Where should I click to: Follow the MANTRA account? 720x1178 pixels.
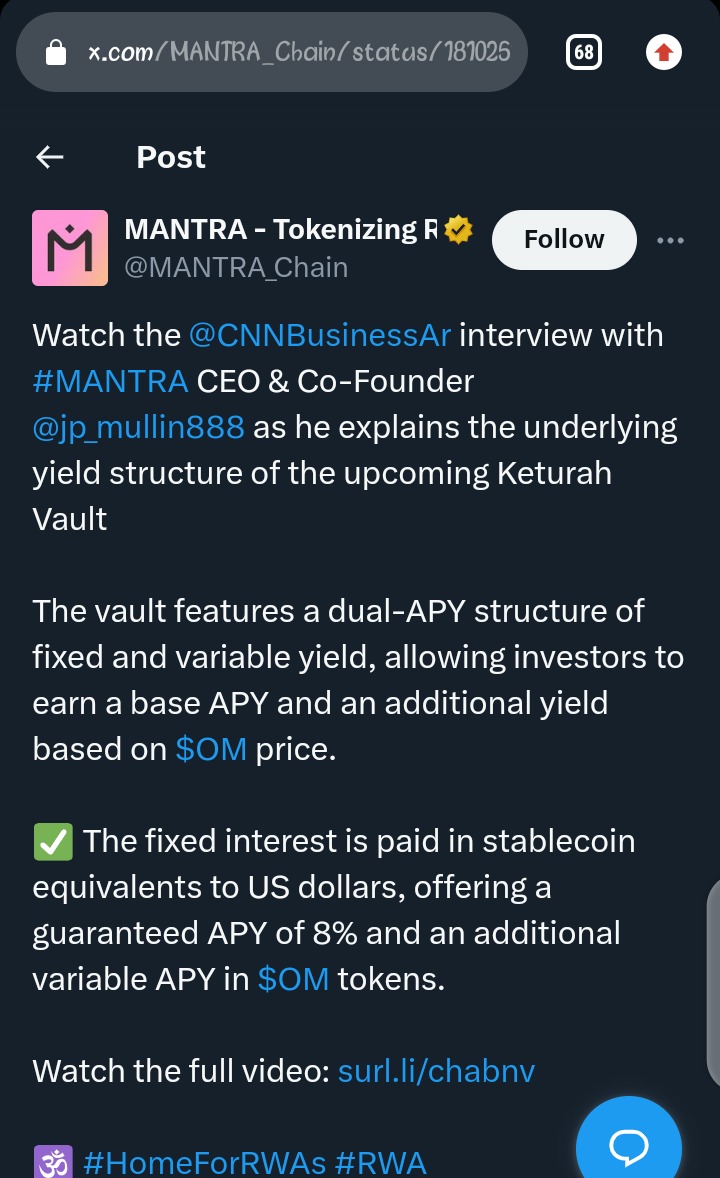(564, 240)
